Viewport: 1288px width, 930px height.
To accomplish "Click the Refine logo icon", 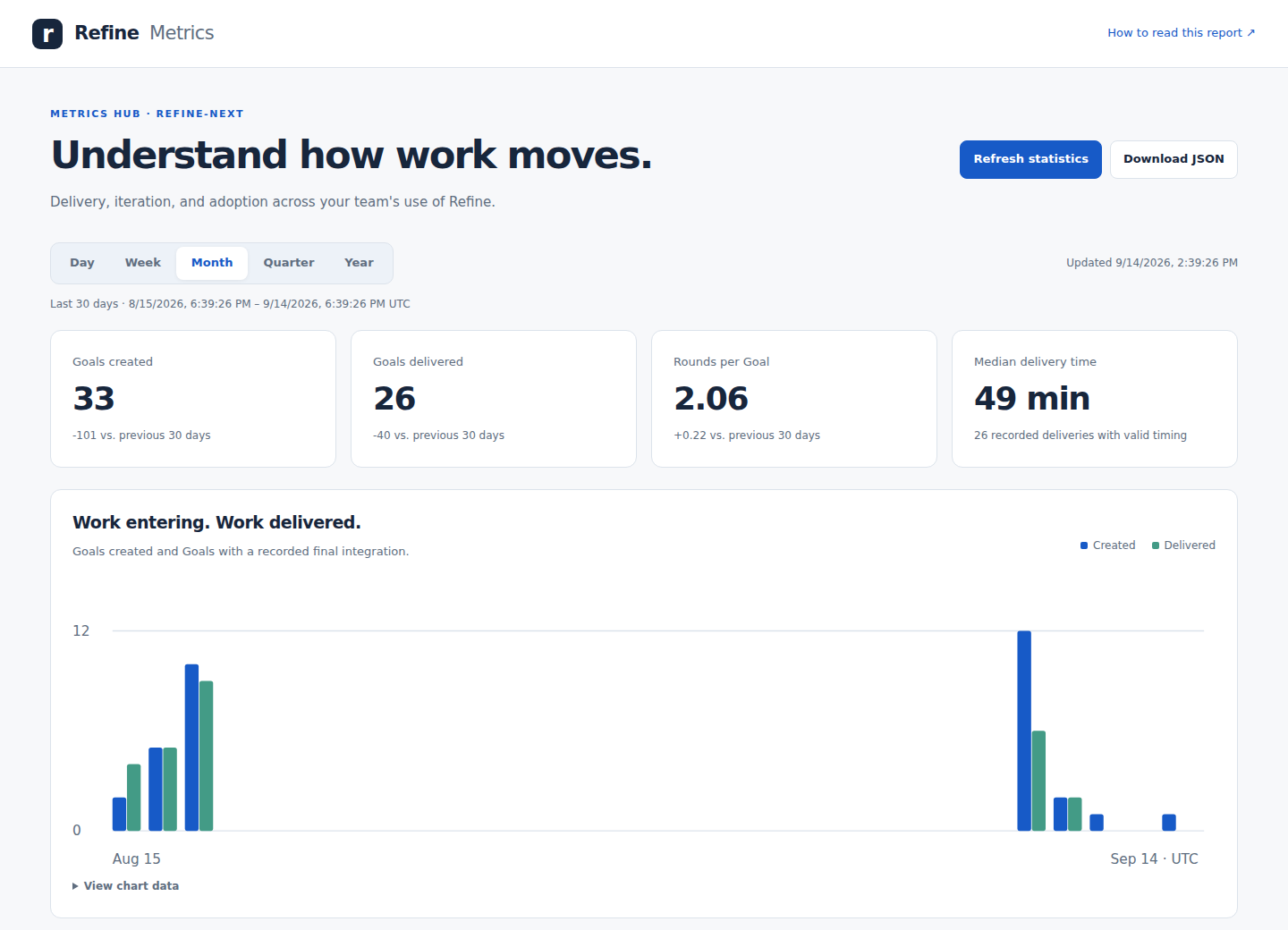I will 47,34.
